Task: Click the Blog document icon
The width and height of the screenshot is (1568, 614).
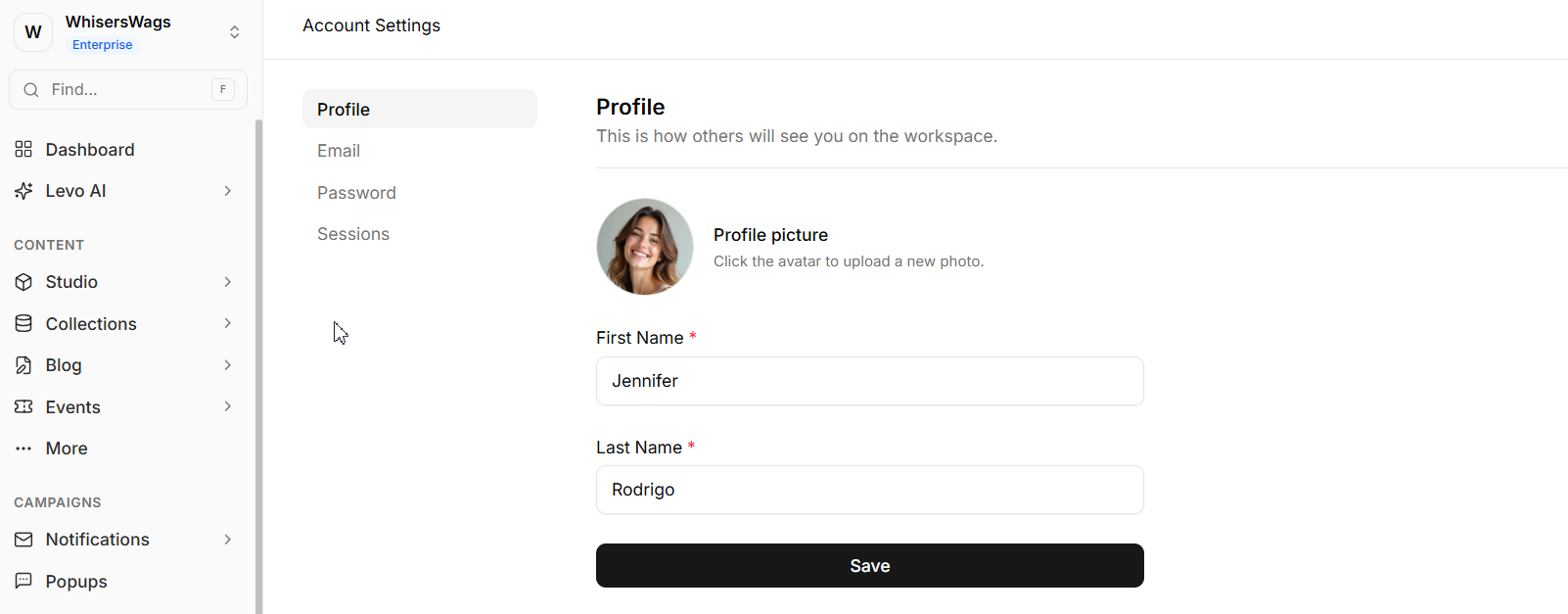Action: 23,365
